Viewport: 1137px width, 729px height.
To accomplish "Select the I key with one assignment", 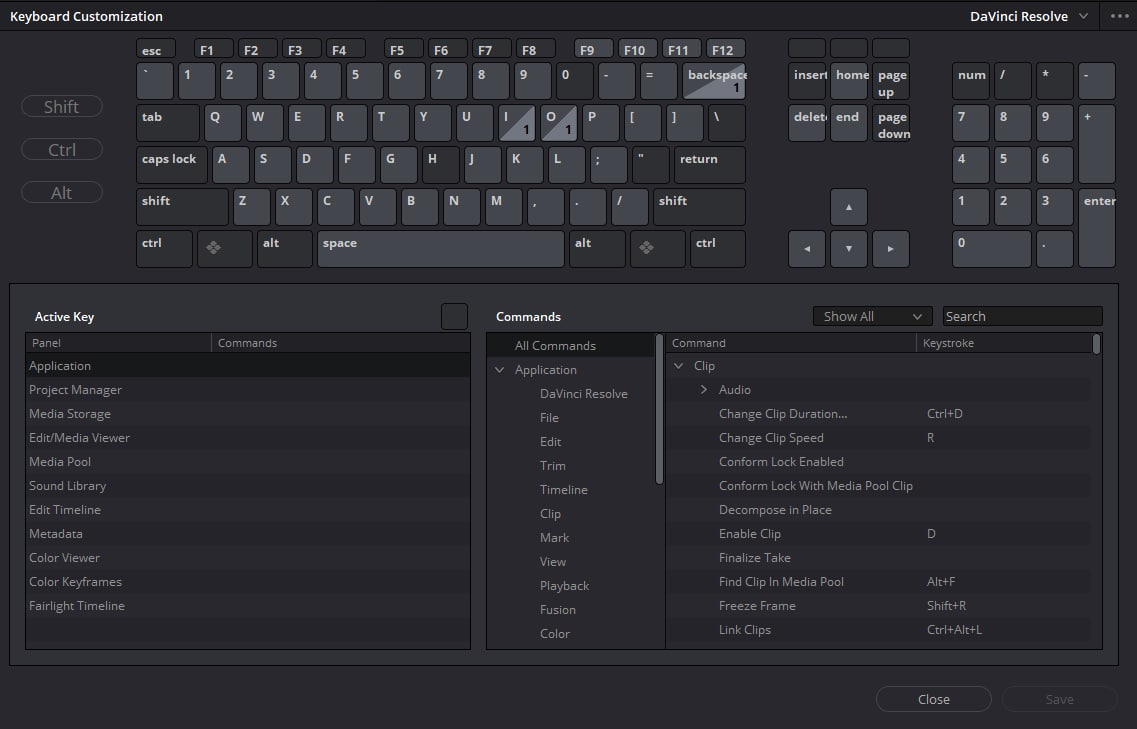I will (x=517, y=123).
